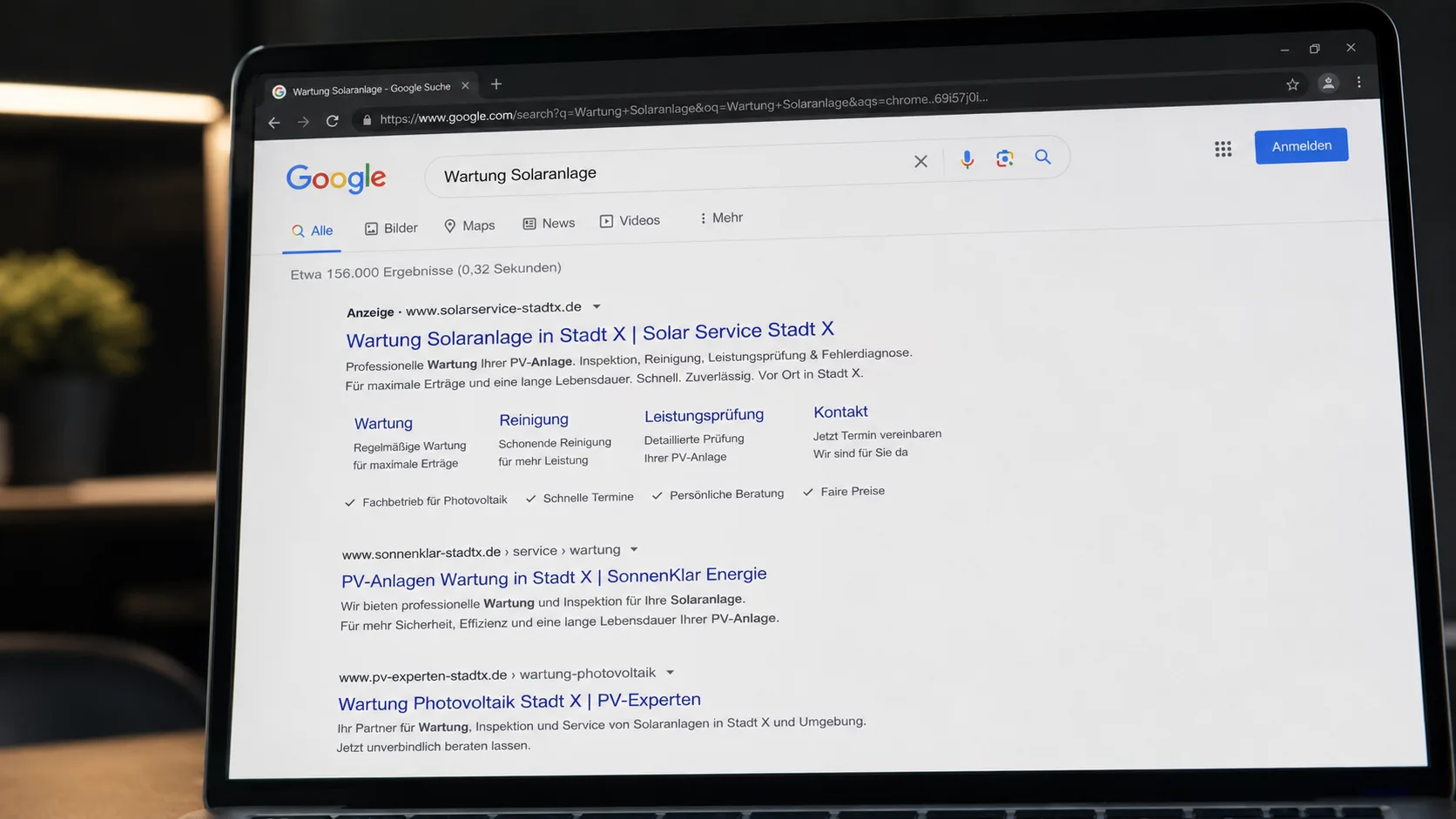Bookmark this page with the star icon

[x=1292, y=84]
